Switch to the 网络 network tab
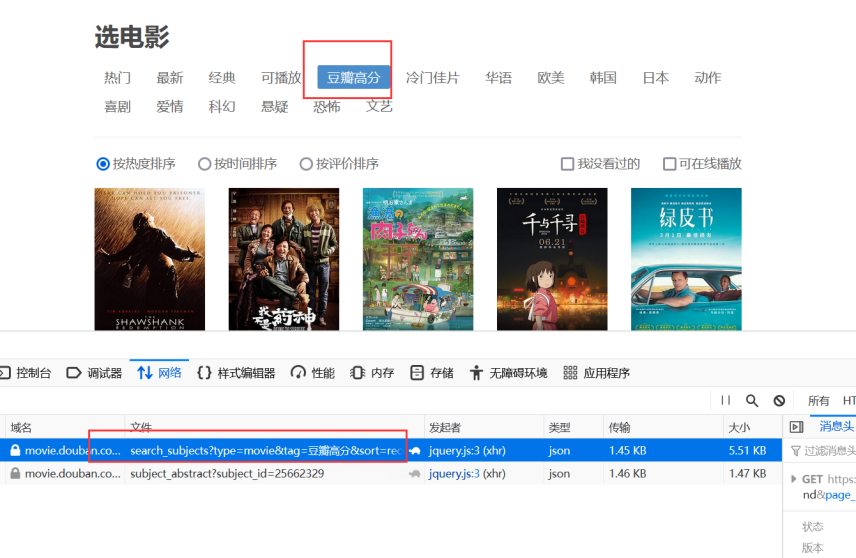Screen dimensions: 856x558 [159, 373]
